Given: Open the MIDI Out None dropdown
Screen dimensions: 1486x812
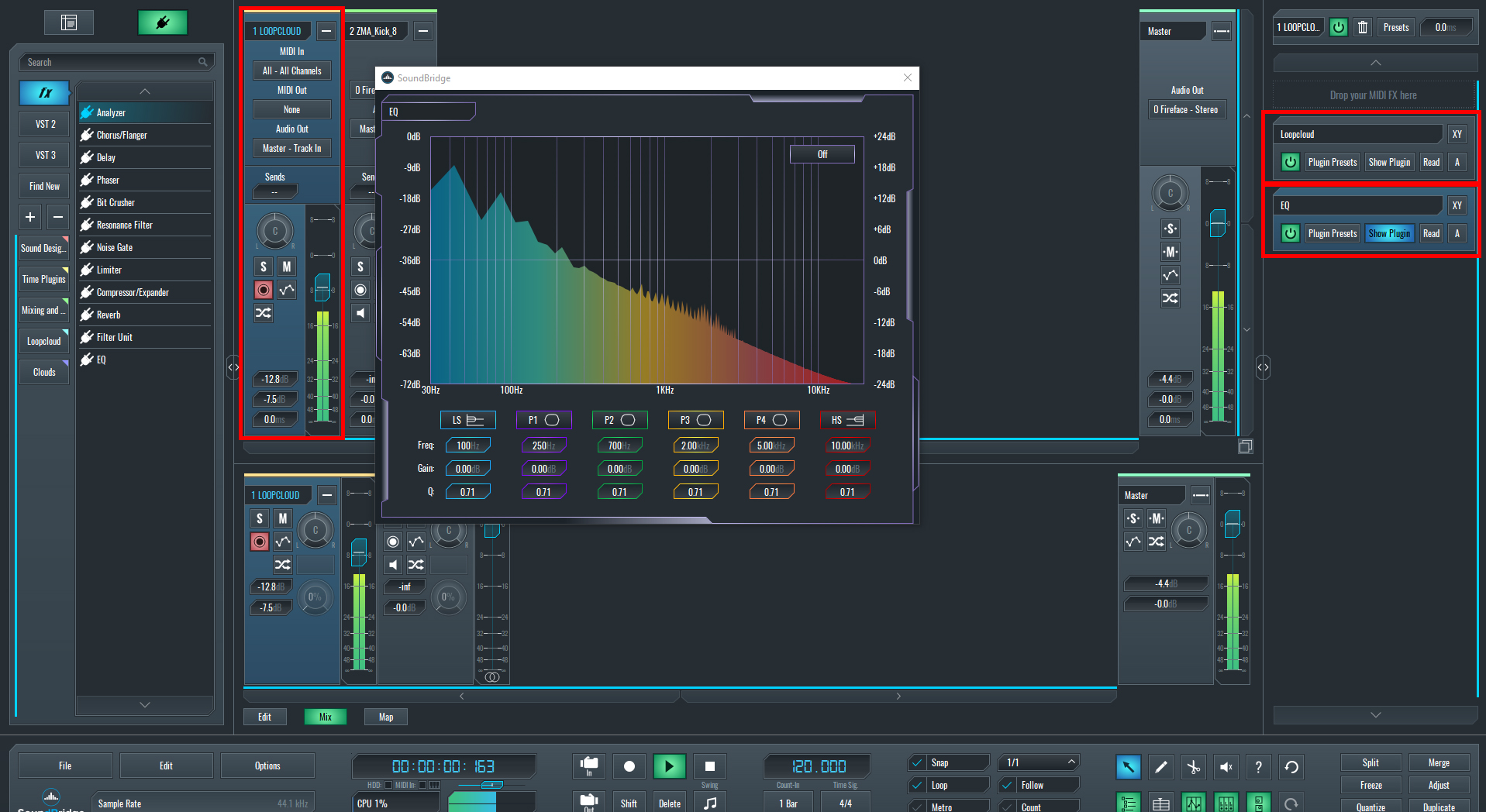Looking at the screenshot, I should [x=292, y=109].
